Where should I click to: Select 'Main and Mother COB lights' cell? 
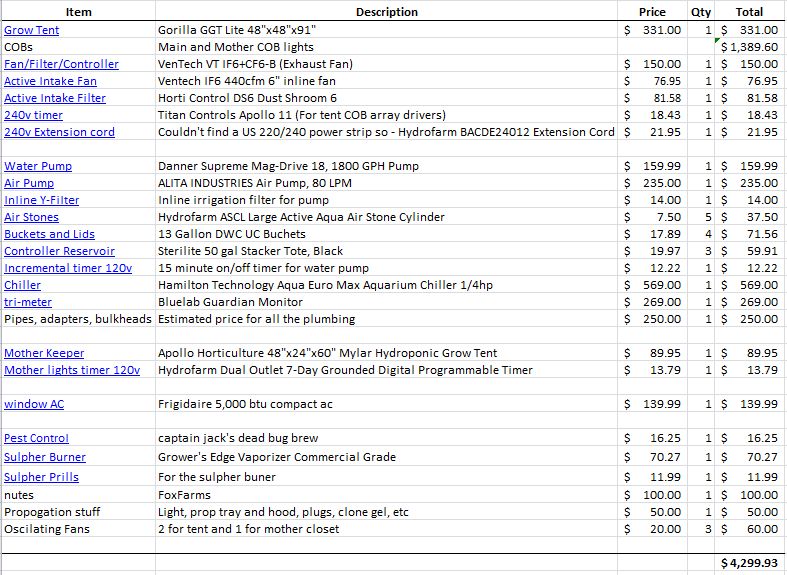[386, 47]
